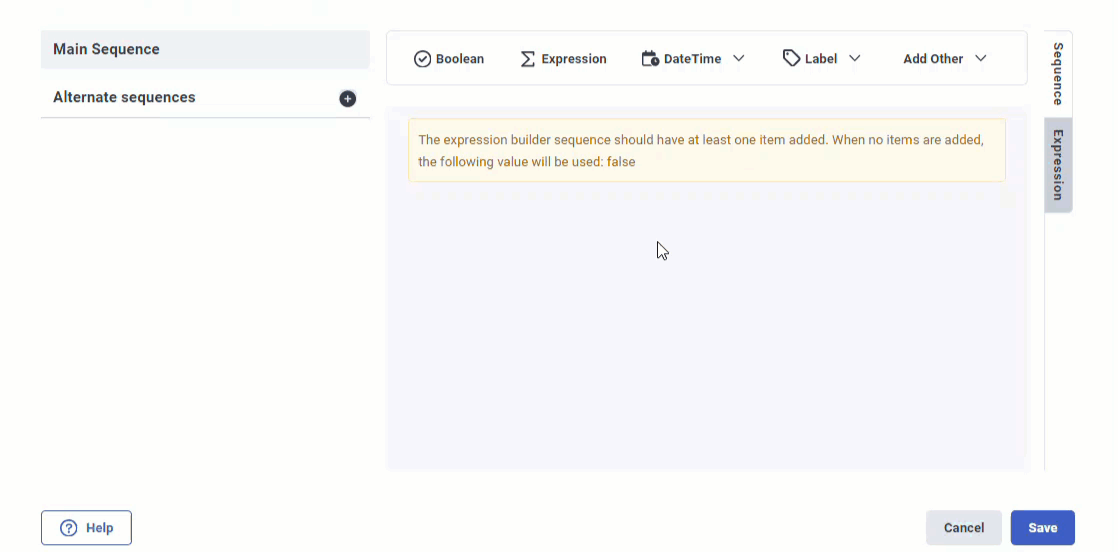The image size is (1118, 552).
Task: Click the Expression toolbar label
Action: click(574, 59)
